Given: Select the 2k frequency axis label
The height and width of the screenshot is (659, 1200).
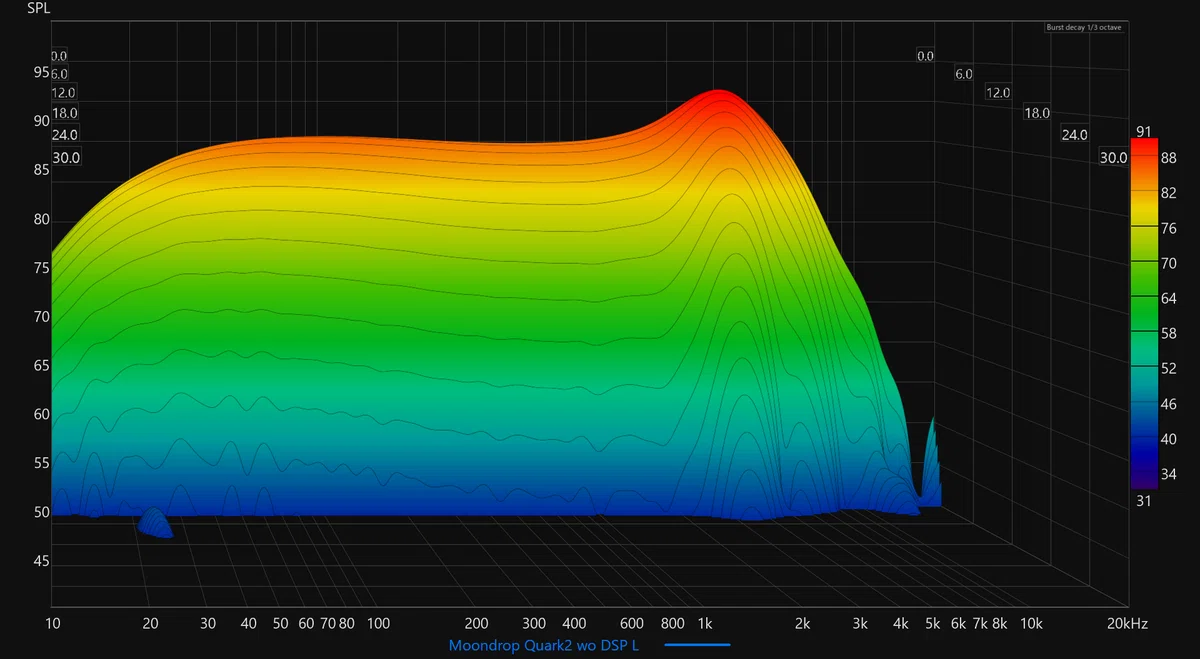Looking at the screenshot, I should (802, 624).
